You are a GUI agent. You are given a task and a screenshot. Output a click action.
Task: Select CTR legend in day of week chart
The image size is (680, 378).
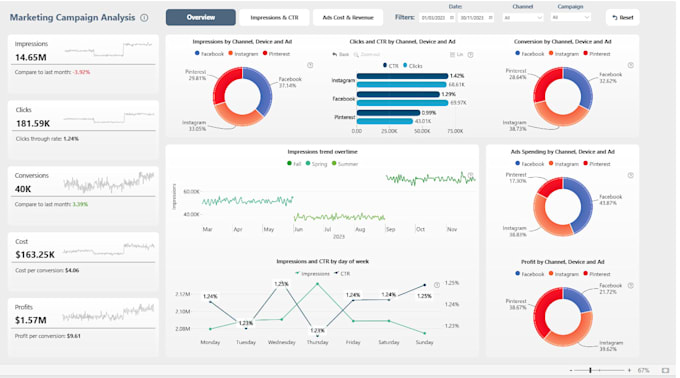pyautogui.click(x=342, y=274)
